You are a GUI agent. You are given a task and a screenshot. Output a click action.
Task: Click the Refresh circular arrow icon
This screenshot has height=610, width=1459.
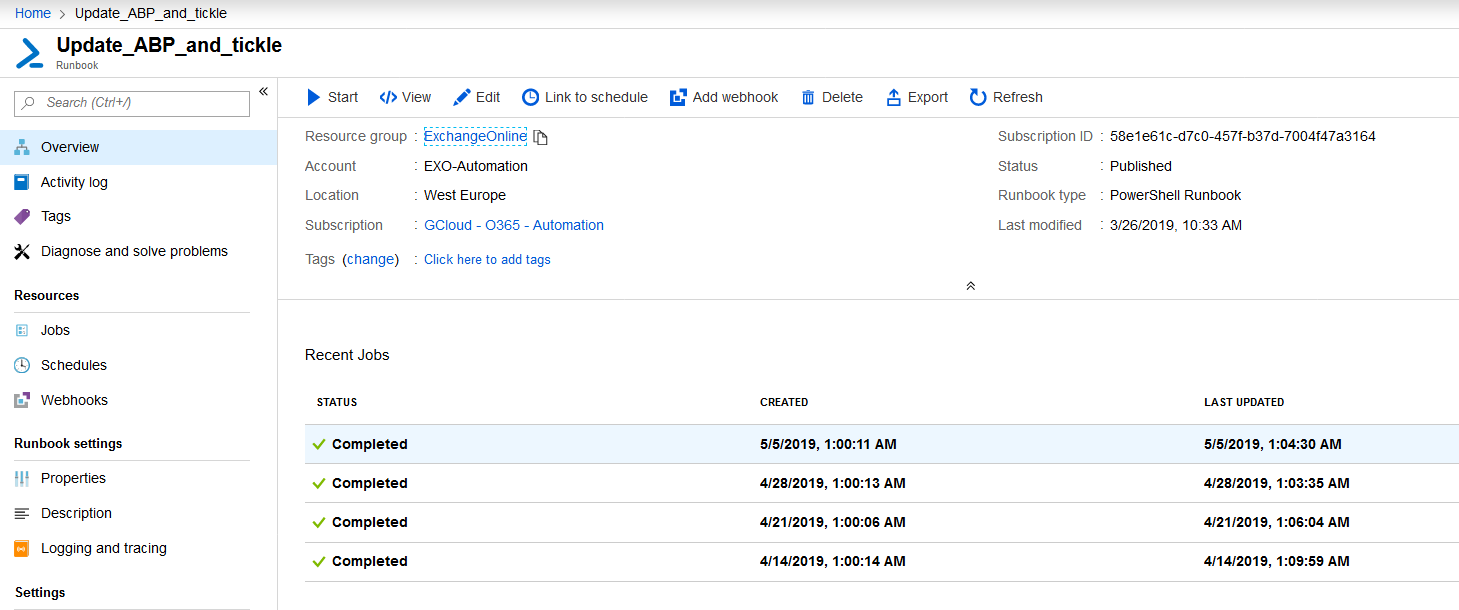[978, 97]
